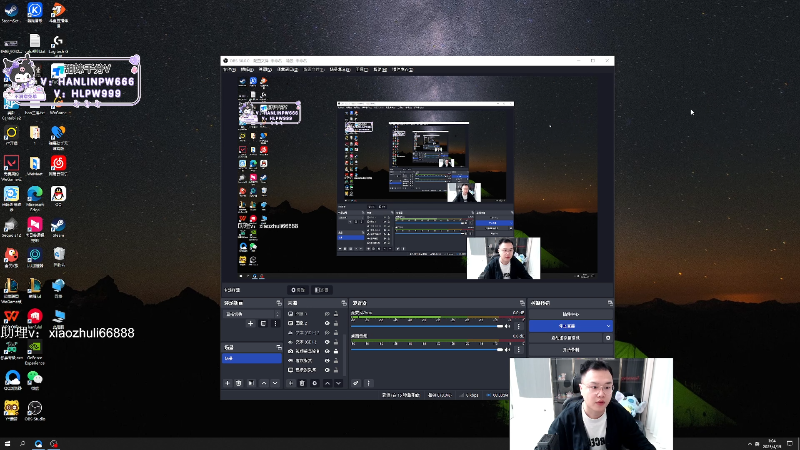Move scene down arrow in Scenes dock
This screenshot has height=450, width=800.
tap(275, 383)
